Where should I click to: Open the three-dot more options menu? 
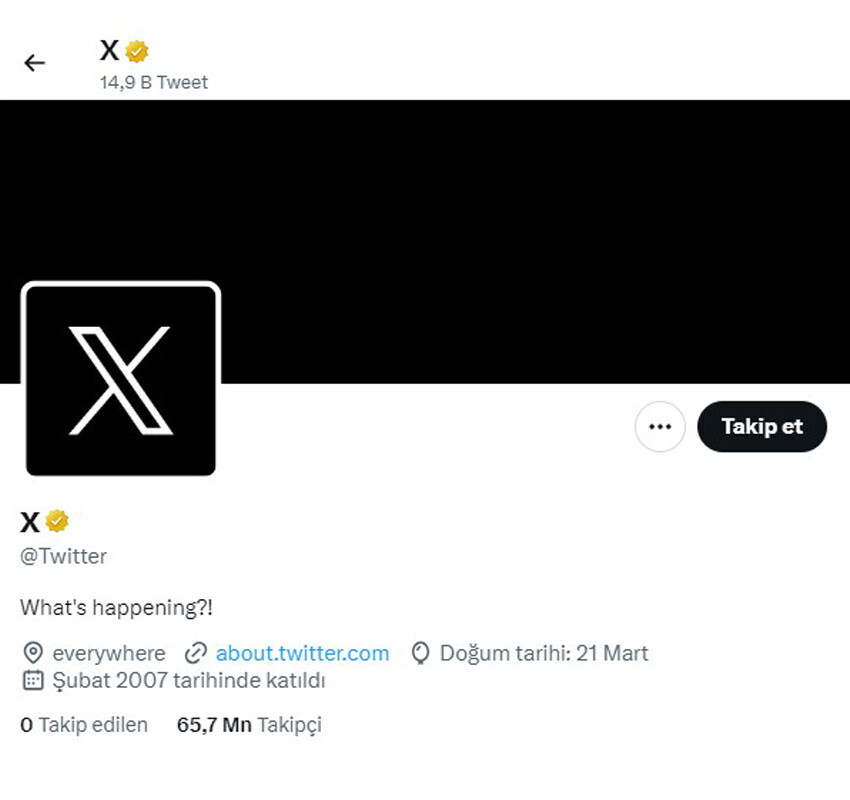(x=660, y=427)
